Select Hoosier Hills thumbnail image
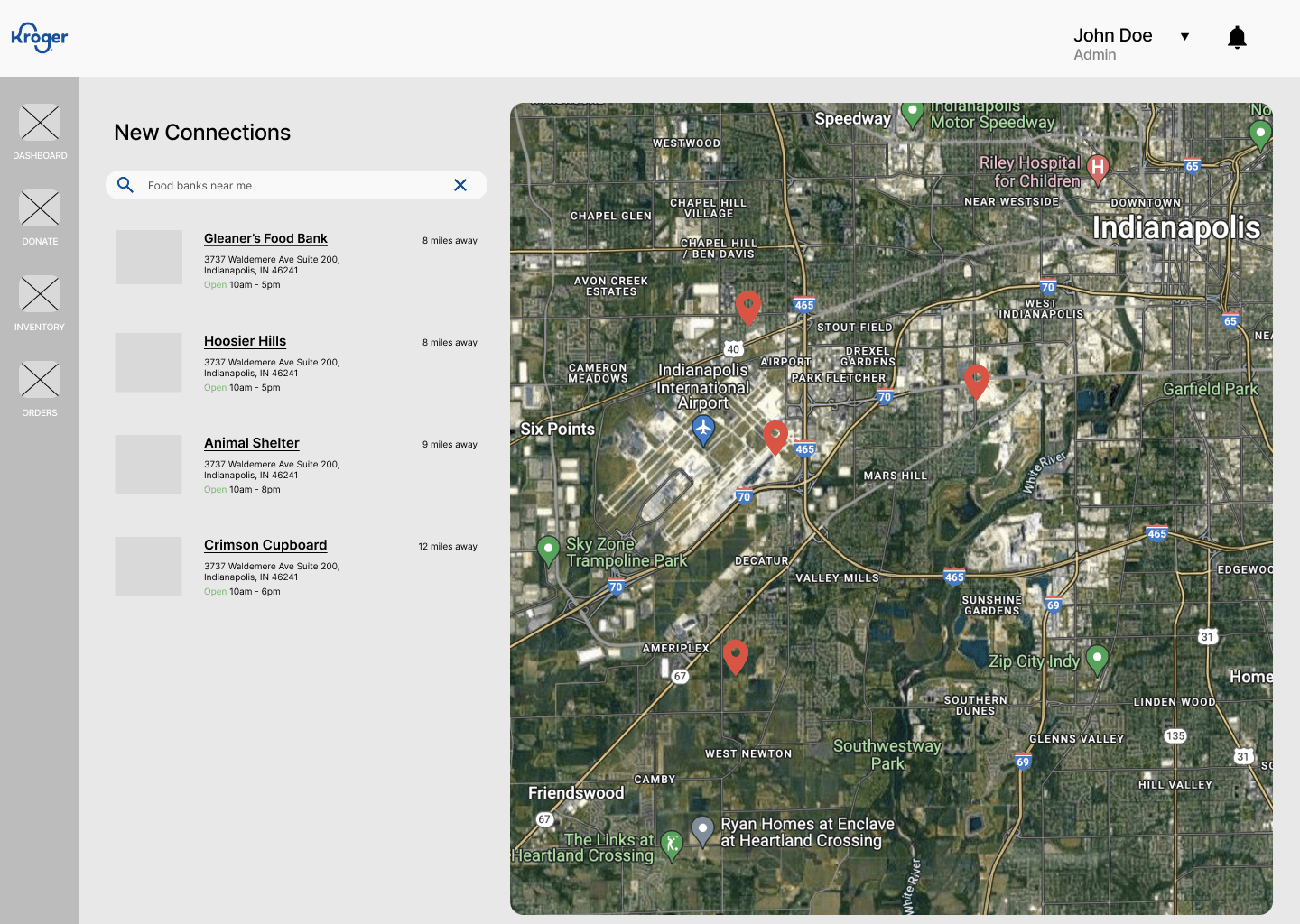 [149, 362]
